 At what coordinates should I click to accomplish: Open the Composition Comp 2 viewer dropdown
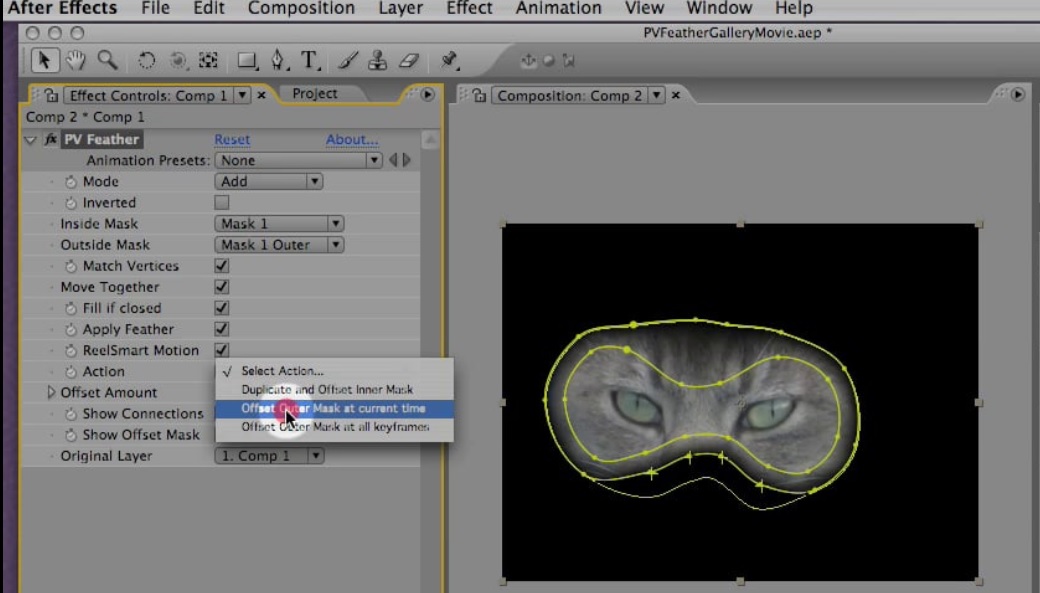point(656,95)
